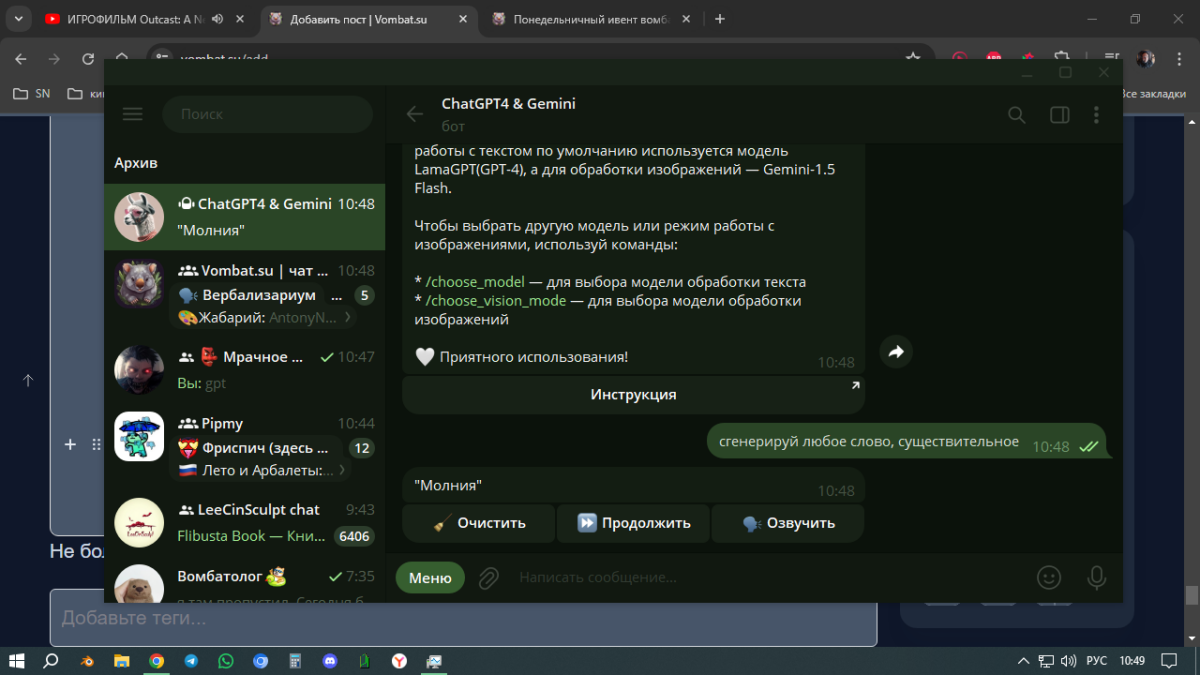
Task: Attach a file with the paperclip icon
Action: click(488, 577)
